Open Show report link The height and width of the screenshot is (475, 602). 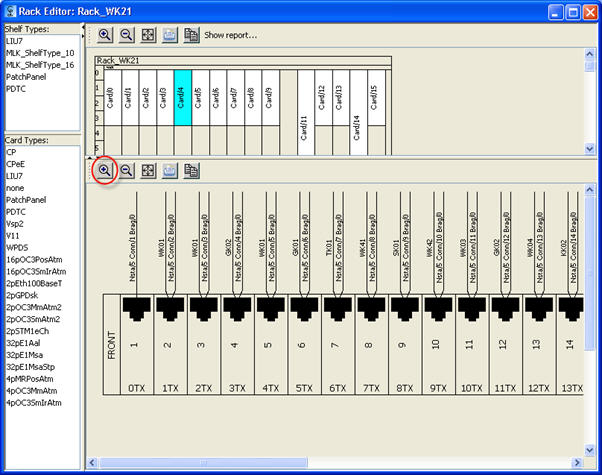[x=231, y=35]
